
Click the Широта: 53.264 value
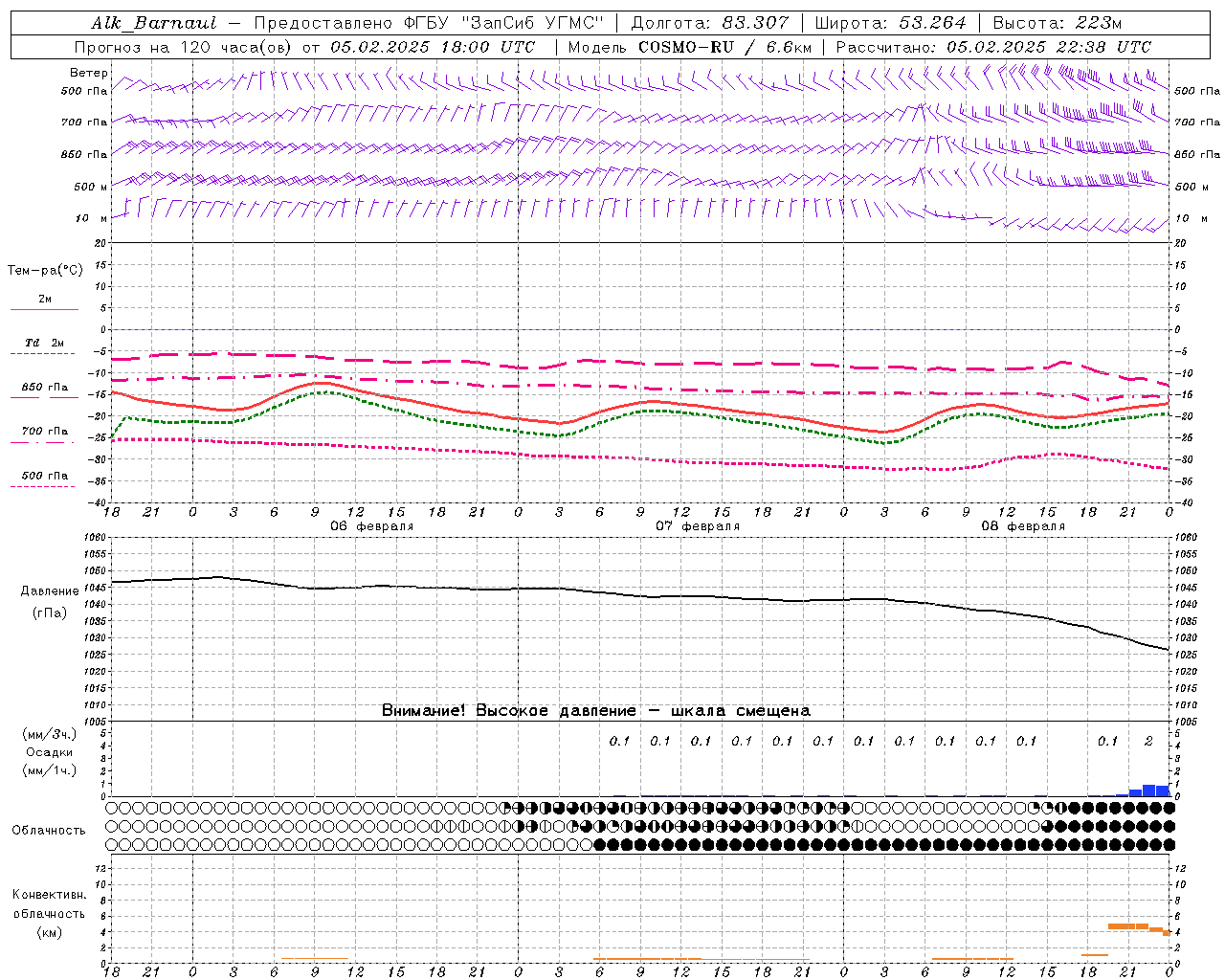pyautogui.click(x=890, y=23)
